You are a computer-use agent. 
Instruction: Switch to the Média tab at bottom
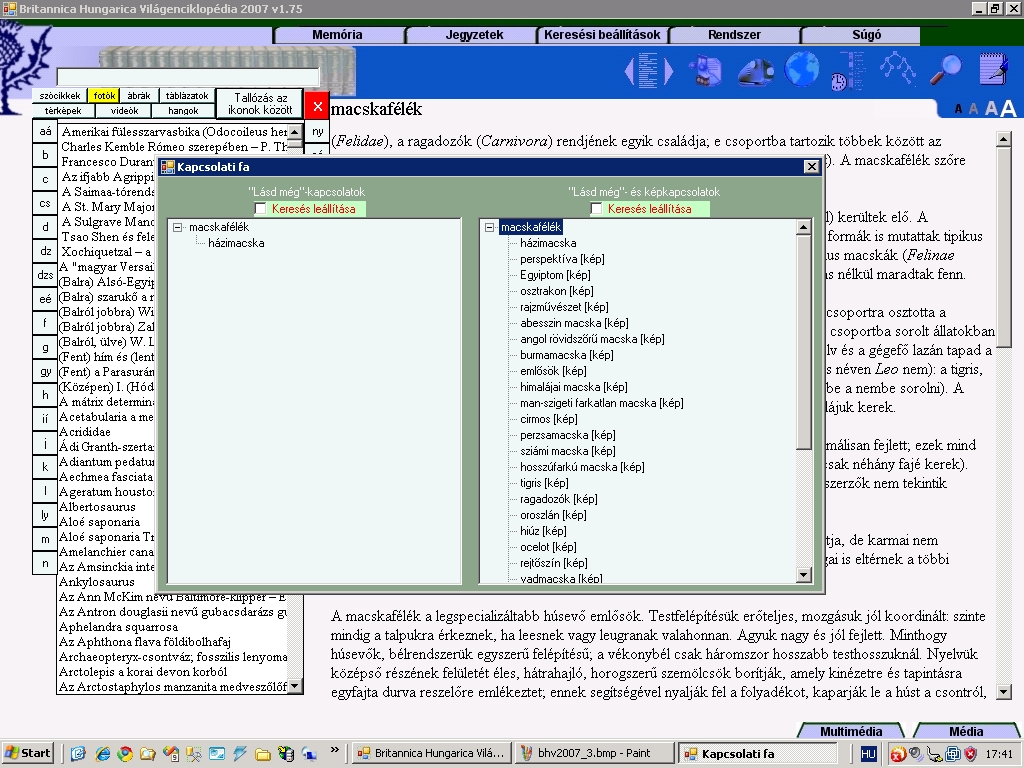966,731
